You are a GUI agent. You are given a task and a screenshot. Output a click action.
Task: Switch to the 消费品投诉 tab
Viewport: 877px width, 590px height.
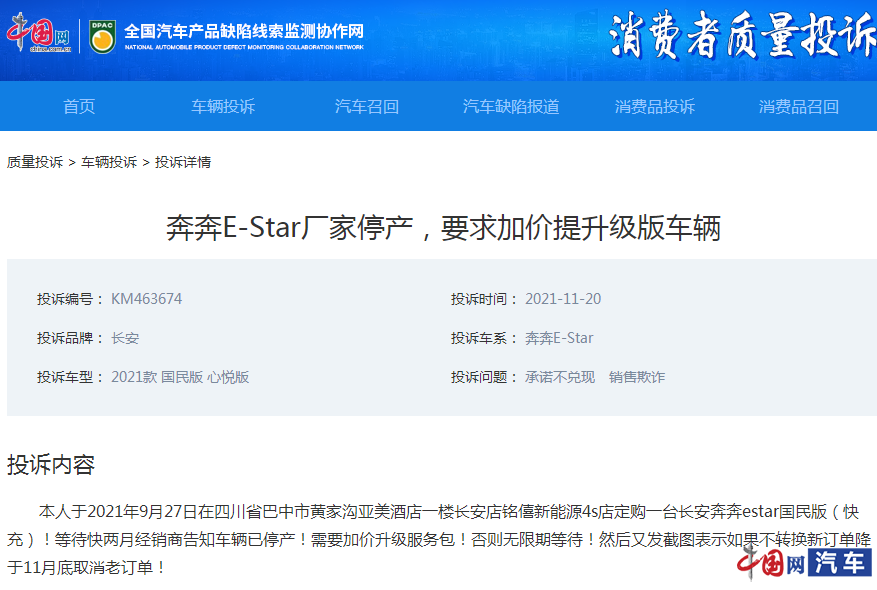655,107
